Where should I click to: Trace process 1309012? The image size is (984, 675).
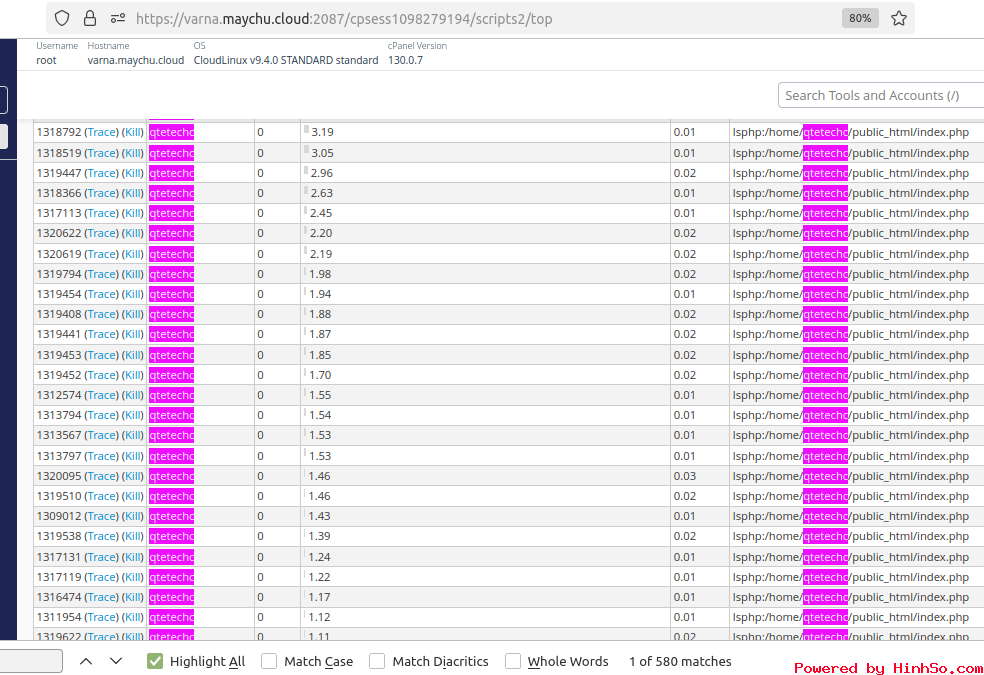pyautogui.click(x=101, y=516)
